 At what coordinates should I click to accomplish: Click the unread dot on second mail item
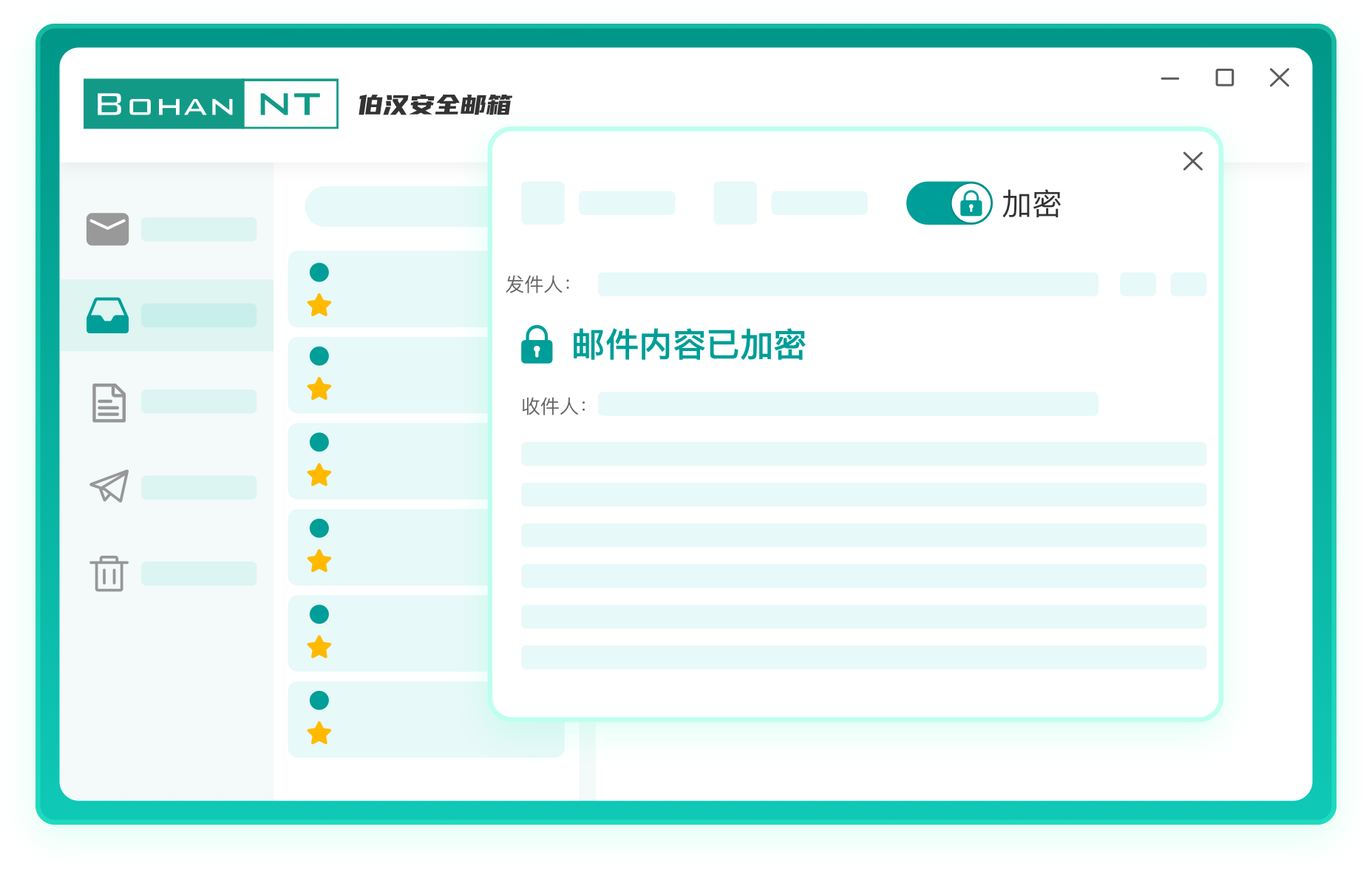click(x=319, y=356)
